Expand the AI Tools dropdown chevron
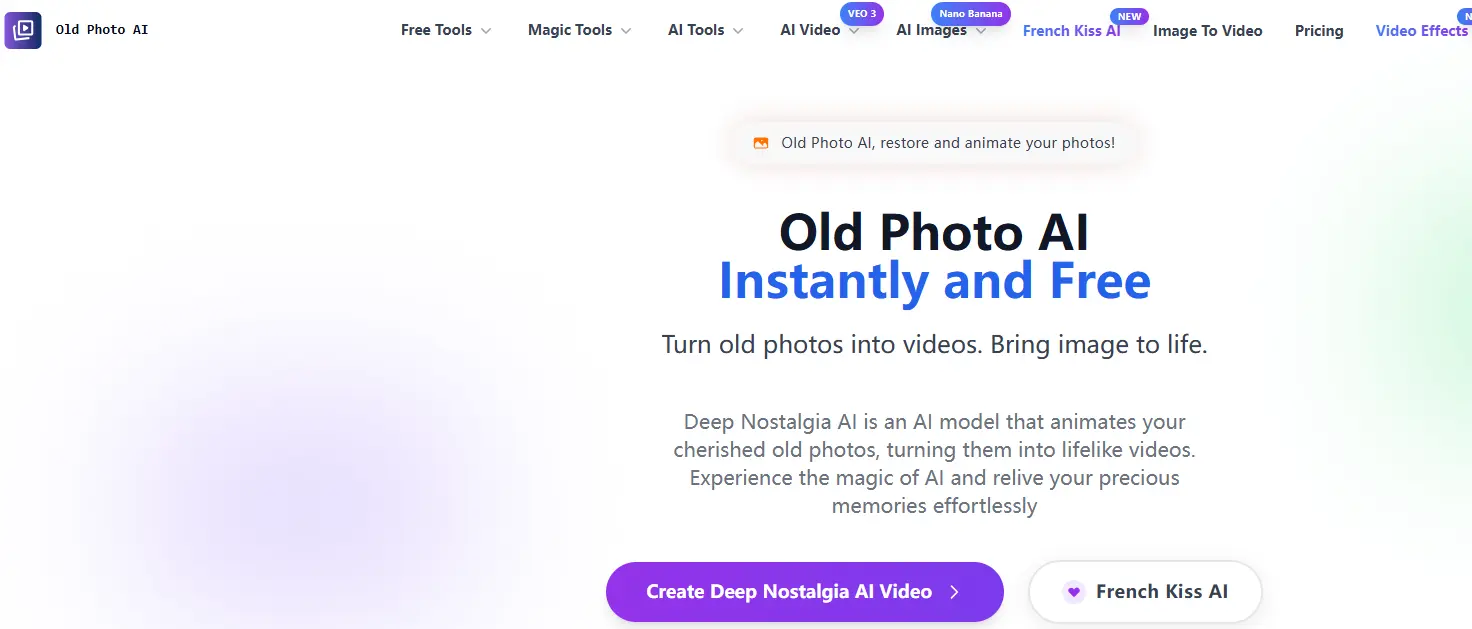Screen dimensions: 1472x629 (x=738, y=31)
